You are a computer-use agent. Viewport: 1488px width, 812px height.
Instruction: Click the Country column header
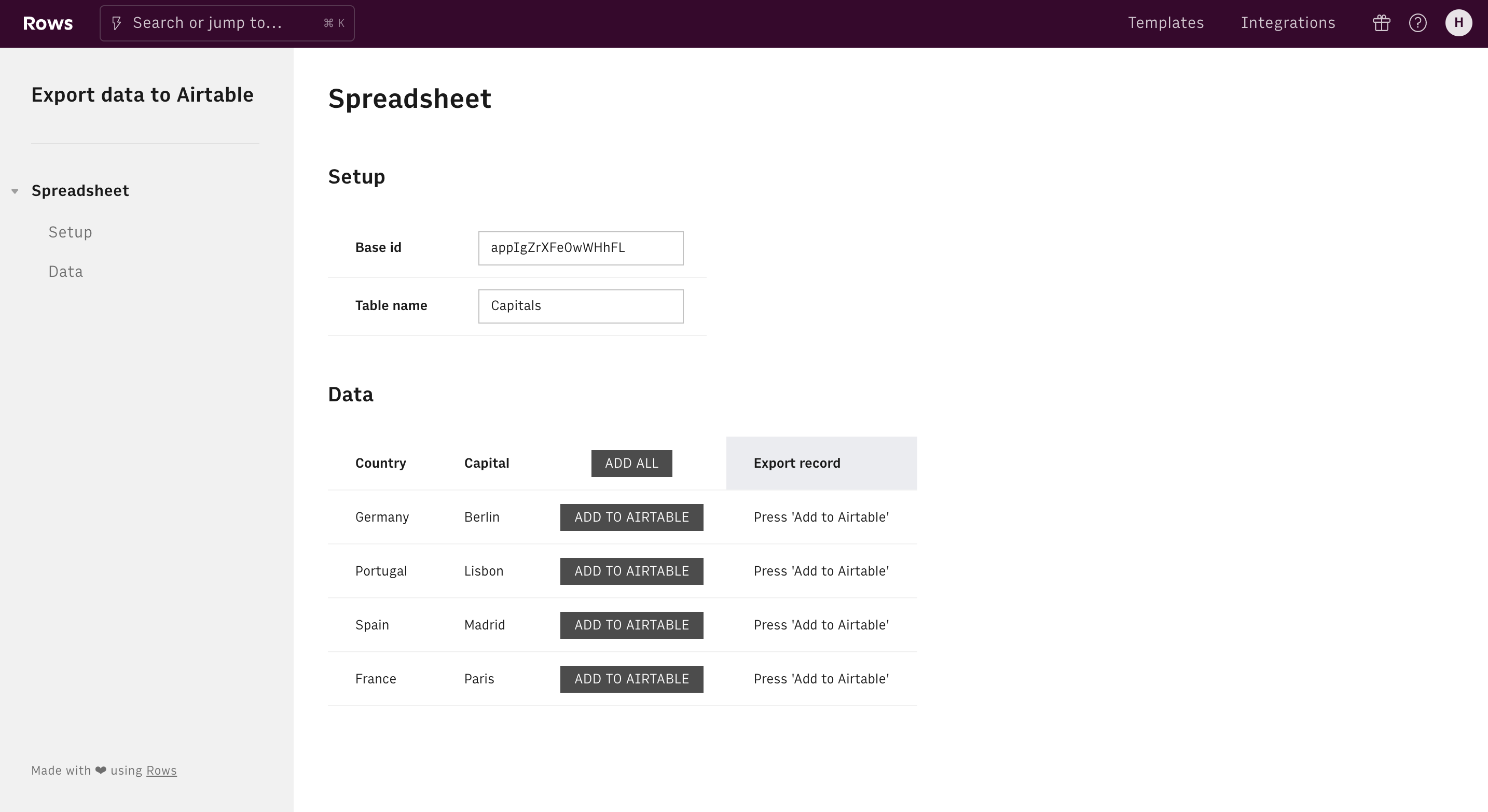point(381,464)
